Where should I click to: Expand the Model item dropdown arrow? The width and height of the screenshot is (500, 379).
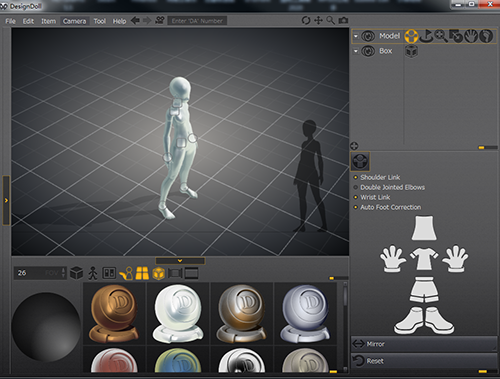[x=356, y=36]
